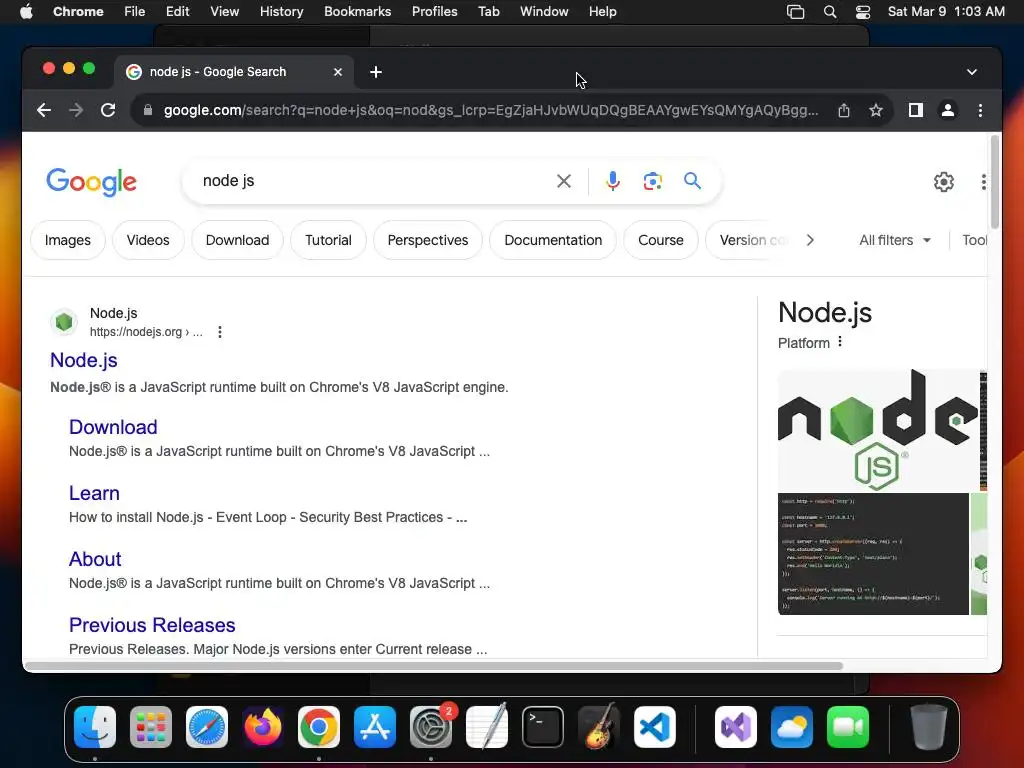Share this page using the share icon
Image resolution: width=1024 pixels, height=768 pixels.
click(844, 110)
